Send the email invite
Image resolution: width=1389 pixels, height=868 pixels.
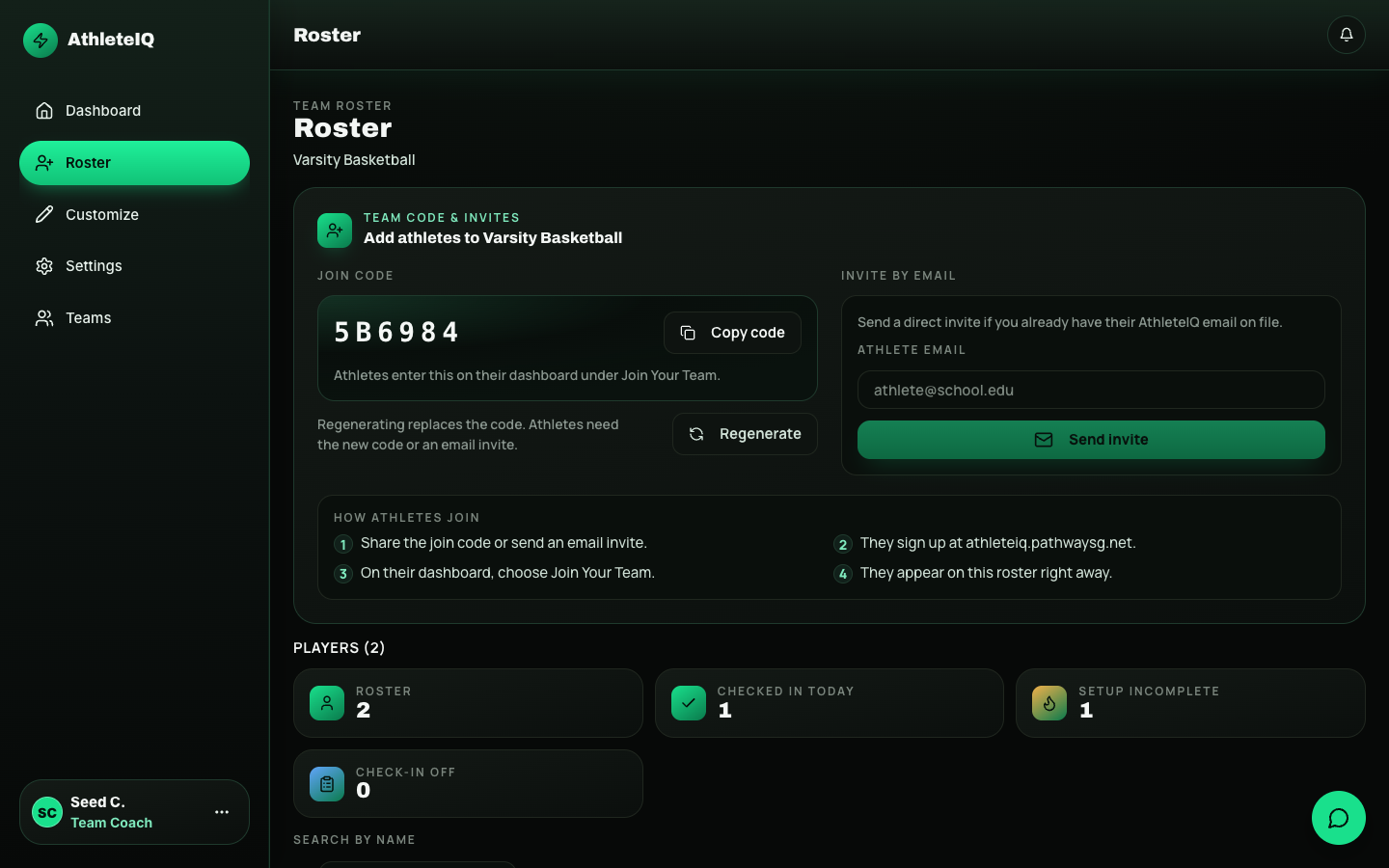point(1091,440)
